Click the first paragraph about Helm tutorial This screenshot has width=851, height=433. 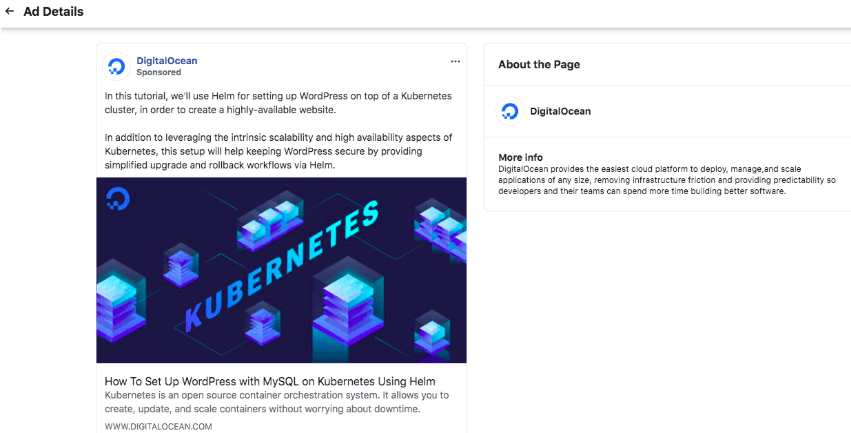pyautogui.click(x=277, y=102)
